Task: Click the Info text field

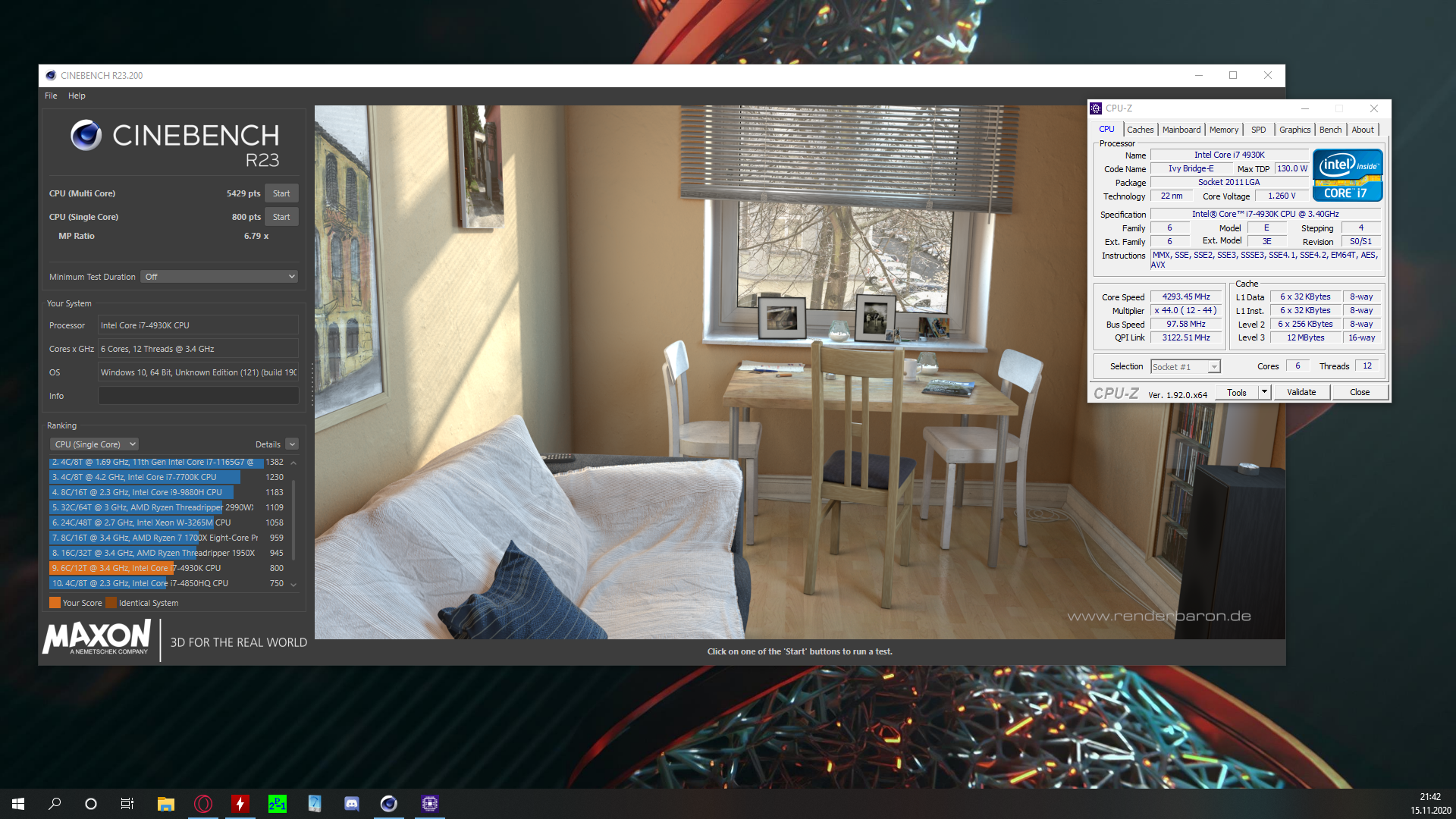Action: coord(198,396)
